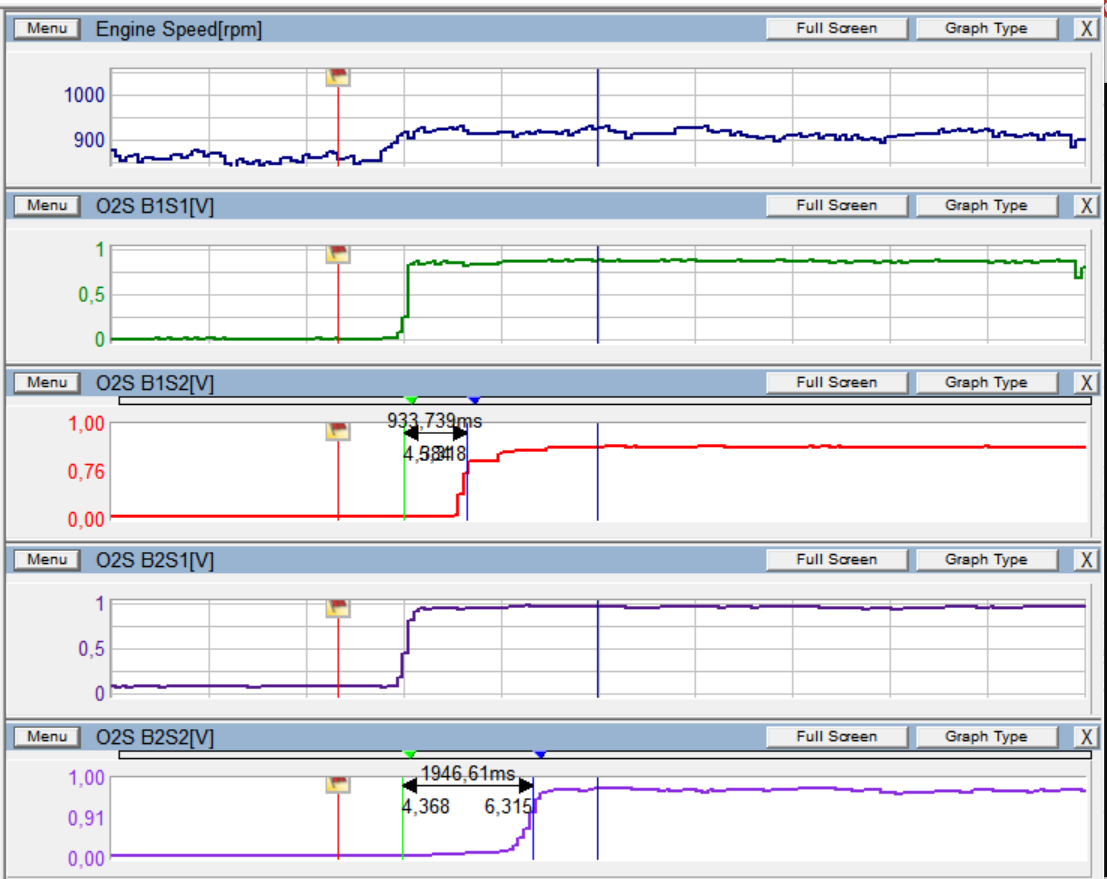Click the flag marker icon in Engine Speed graph
Image resolution: width=1107 pixels, height=879 pixels.
pos(339,78)
